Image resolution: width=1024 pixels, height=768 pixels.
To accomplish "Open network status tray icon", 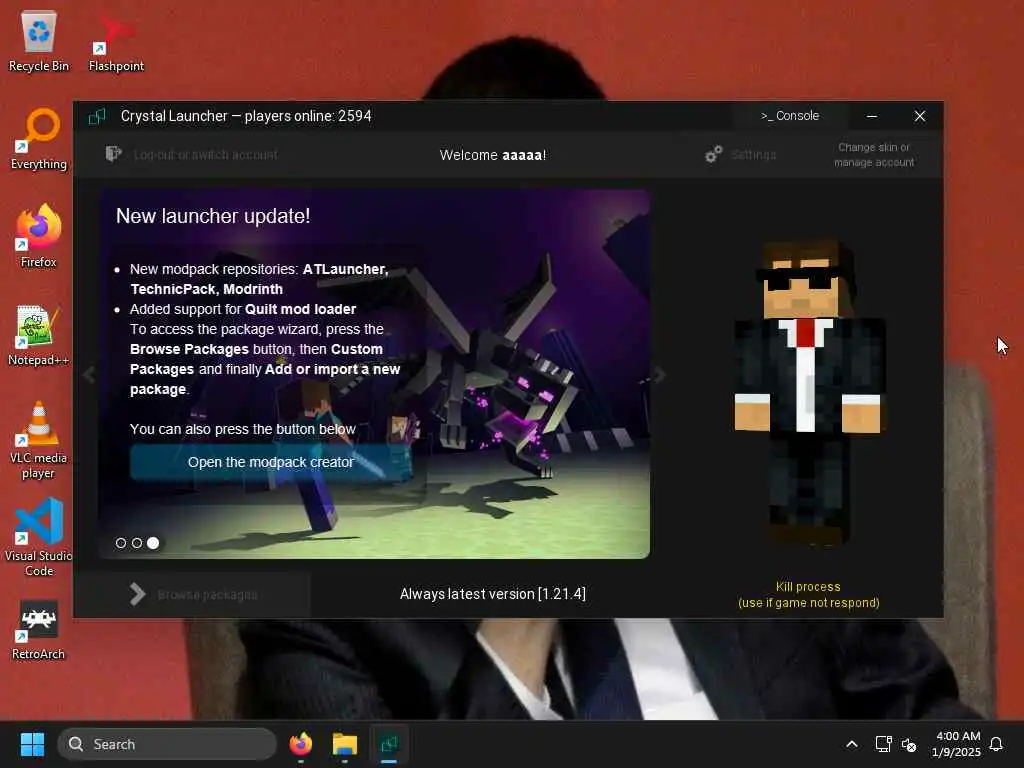I will point(883,744).
